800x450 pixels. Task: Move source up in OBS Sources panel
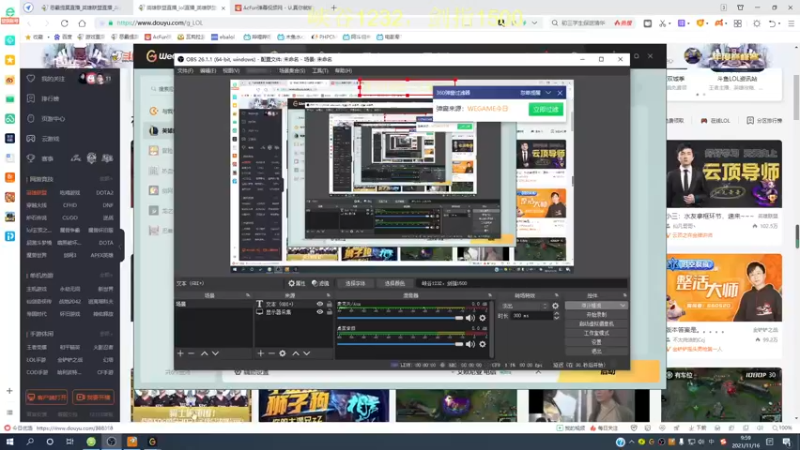295,353
